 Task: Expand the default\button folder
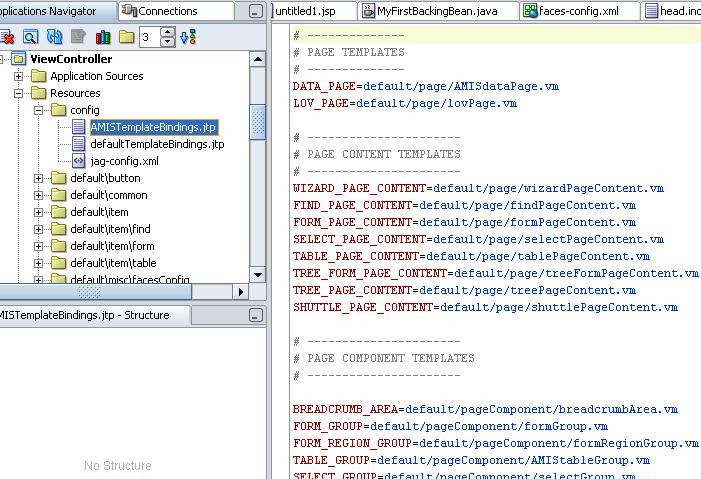click(39, 178)
